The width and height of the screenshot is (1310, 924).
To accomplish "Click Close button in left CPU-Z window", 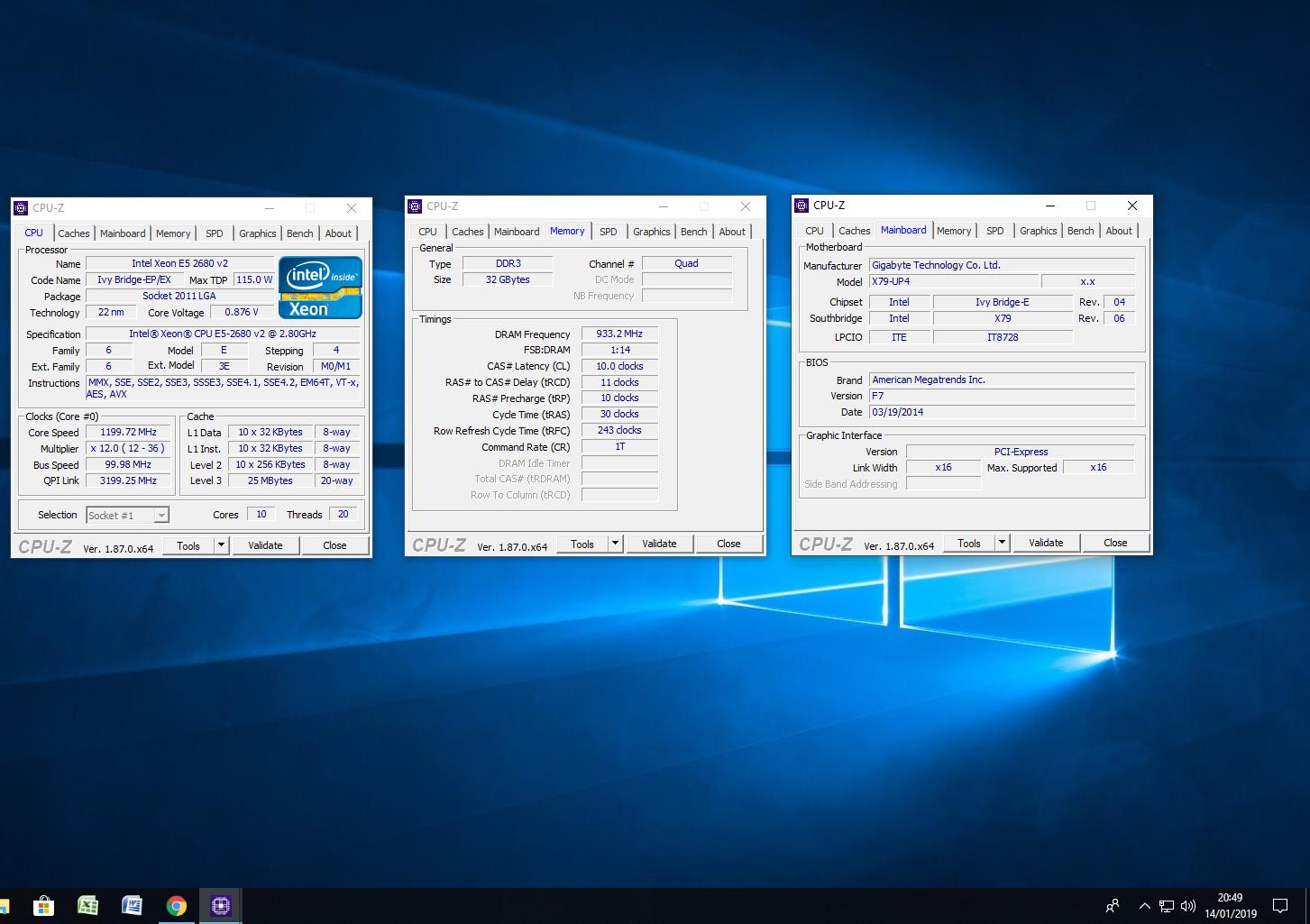I will (x=335, y=545).
